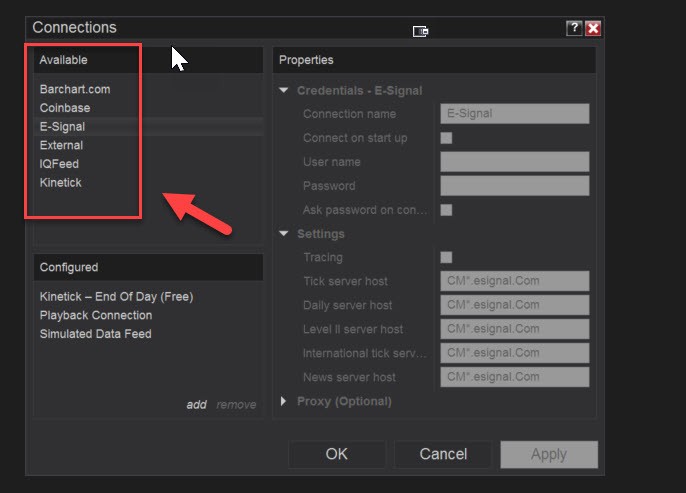Click the Apply button
The image size is (686, 493).
coord(549,454)
